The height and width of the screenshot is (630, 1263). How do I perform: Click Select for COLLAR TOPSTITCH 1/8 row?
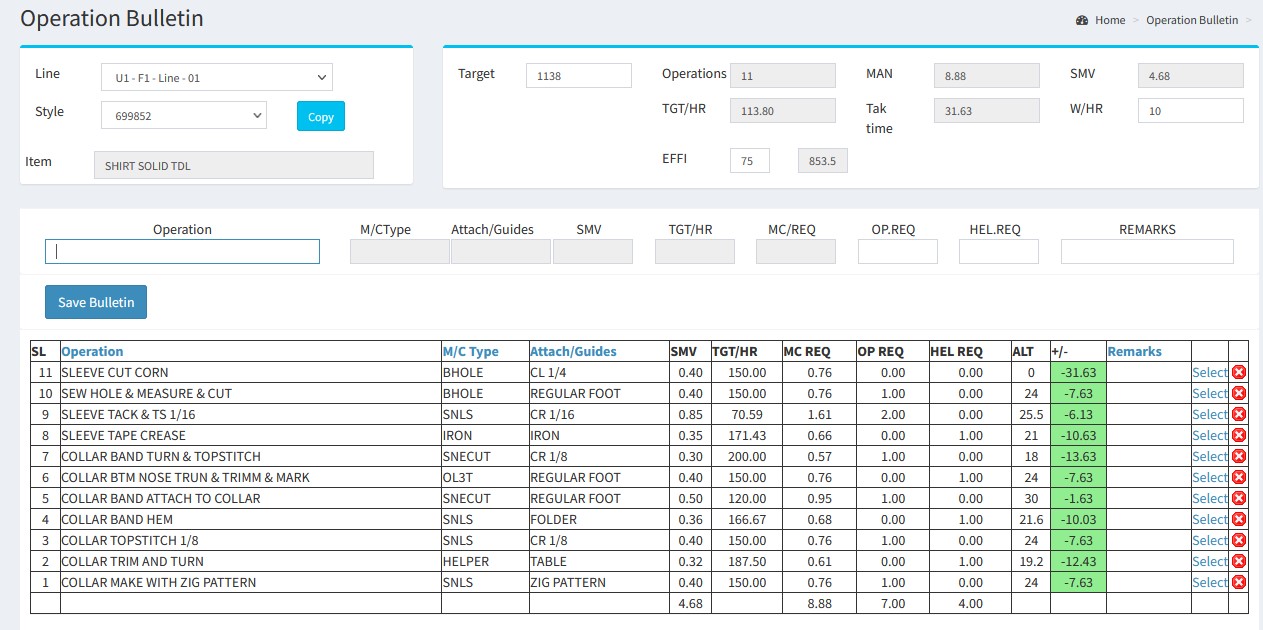[1209, 540]
